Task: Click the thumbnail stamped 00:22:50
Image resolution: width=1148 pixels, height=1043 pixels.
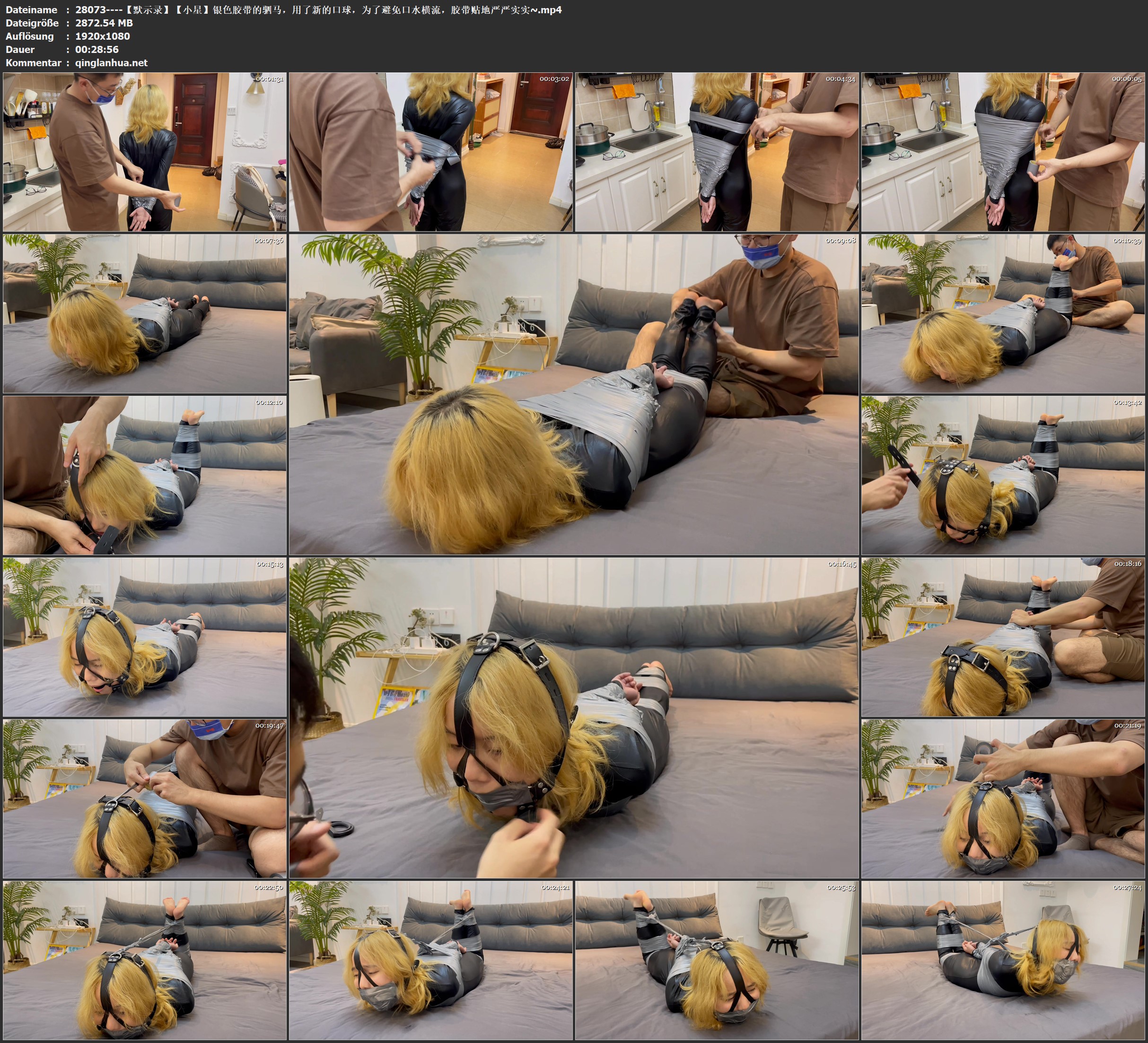Action: pyautogui.click(x=145, y=960)
